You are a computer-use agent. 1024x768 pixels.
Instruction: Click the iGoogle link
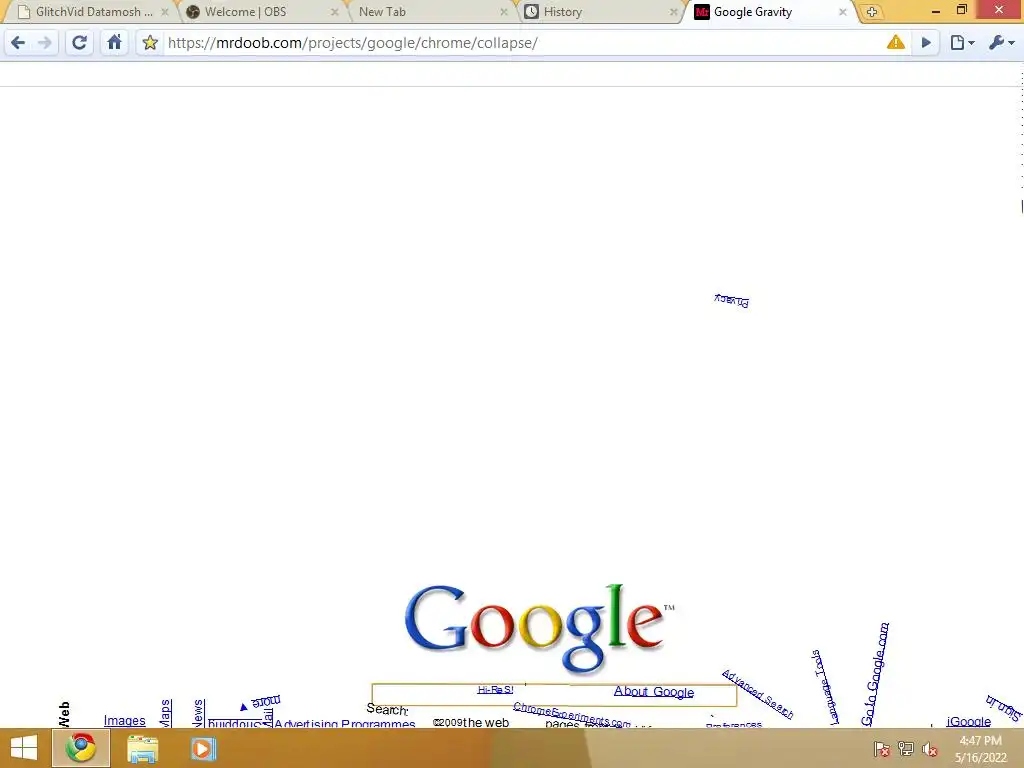[x=968, y=721]
